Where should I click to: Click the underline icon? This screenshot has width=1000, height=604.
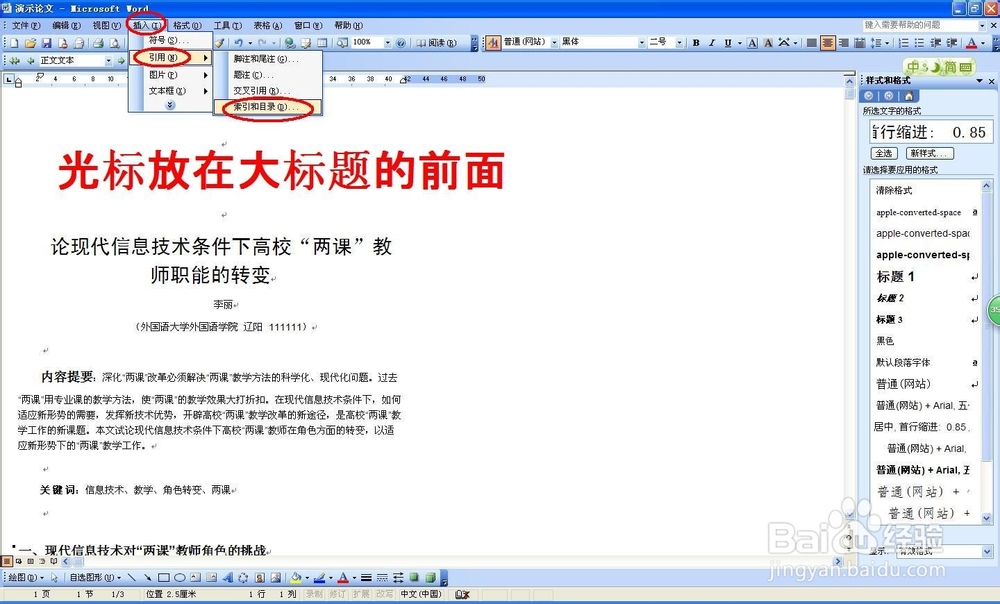point(727,44)
